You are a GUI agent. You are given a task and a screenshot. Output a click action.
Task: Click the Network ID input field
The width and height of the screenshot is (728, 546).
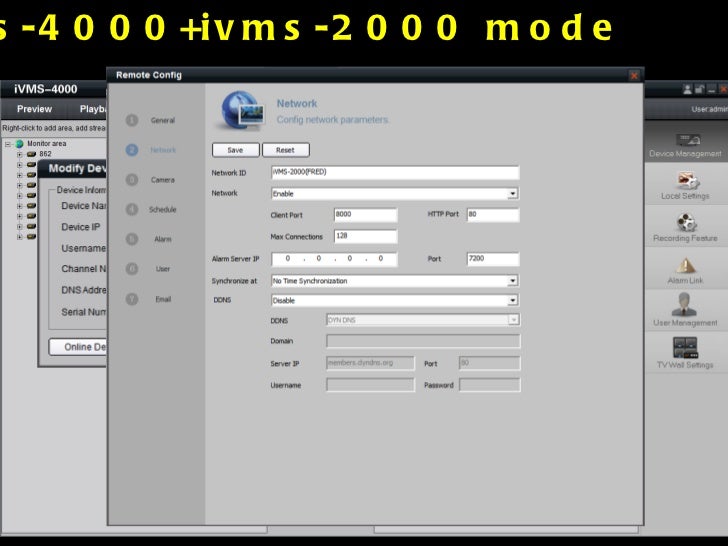tap(395, 172)
